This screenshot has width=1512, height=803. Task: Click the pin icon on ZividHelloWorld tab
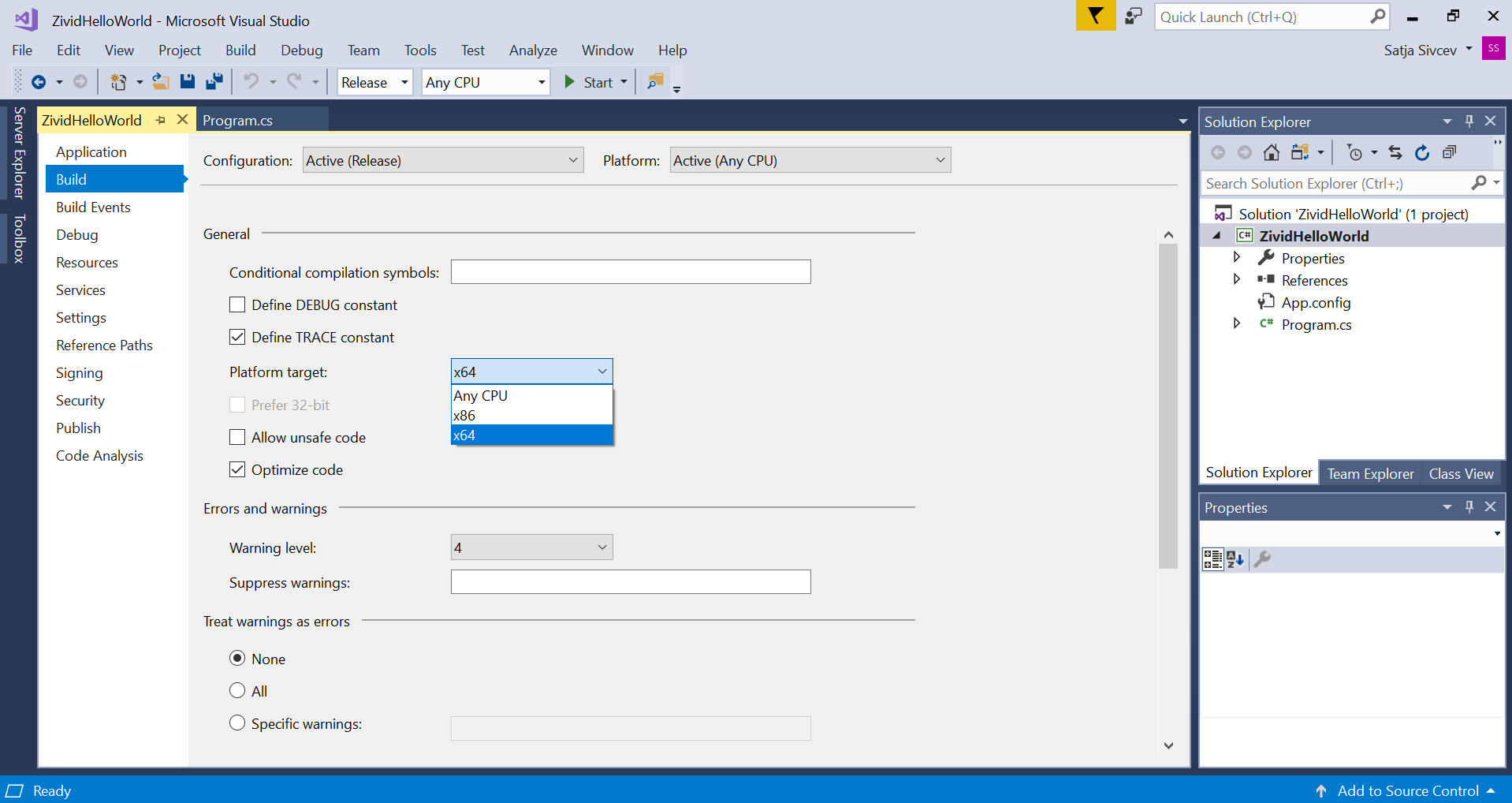[x=161, y=120]
